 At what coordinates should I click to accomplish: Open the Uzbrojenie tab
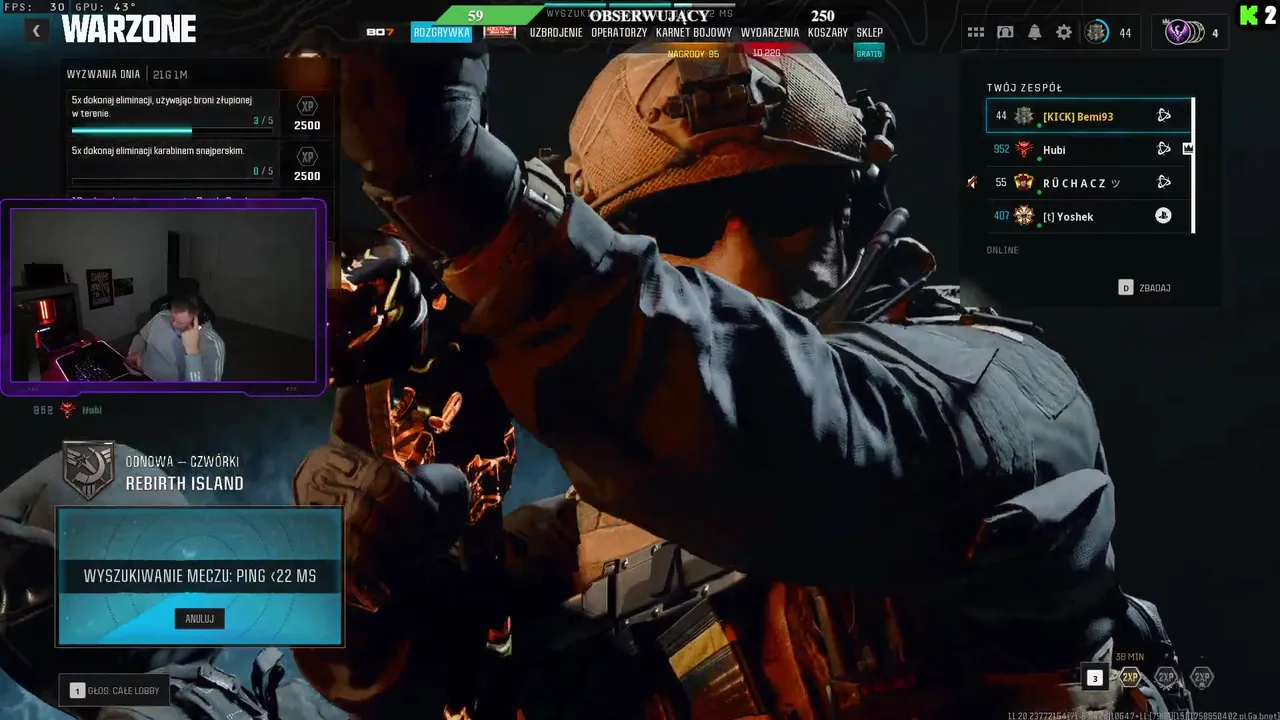tap(556, 32)
